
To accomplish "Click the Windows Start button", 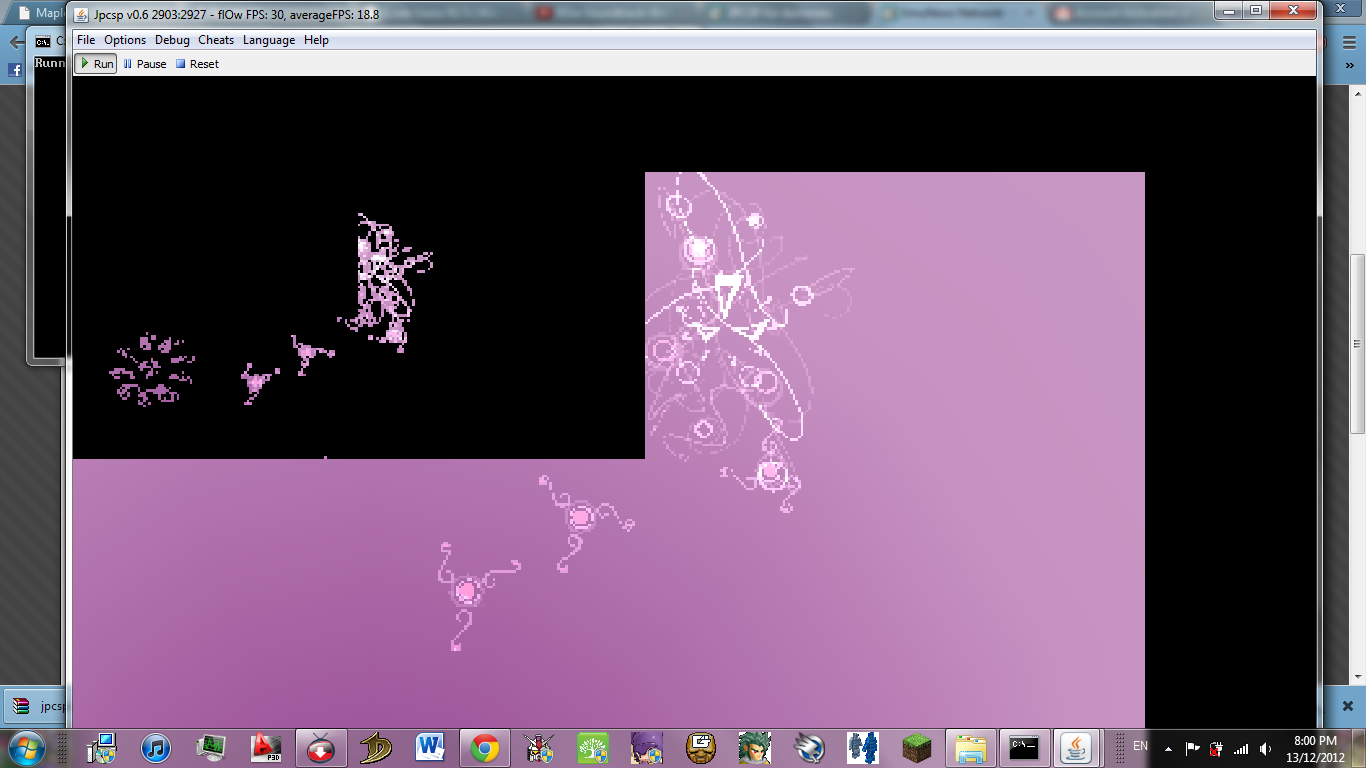I will [x=27, y=747].
